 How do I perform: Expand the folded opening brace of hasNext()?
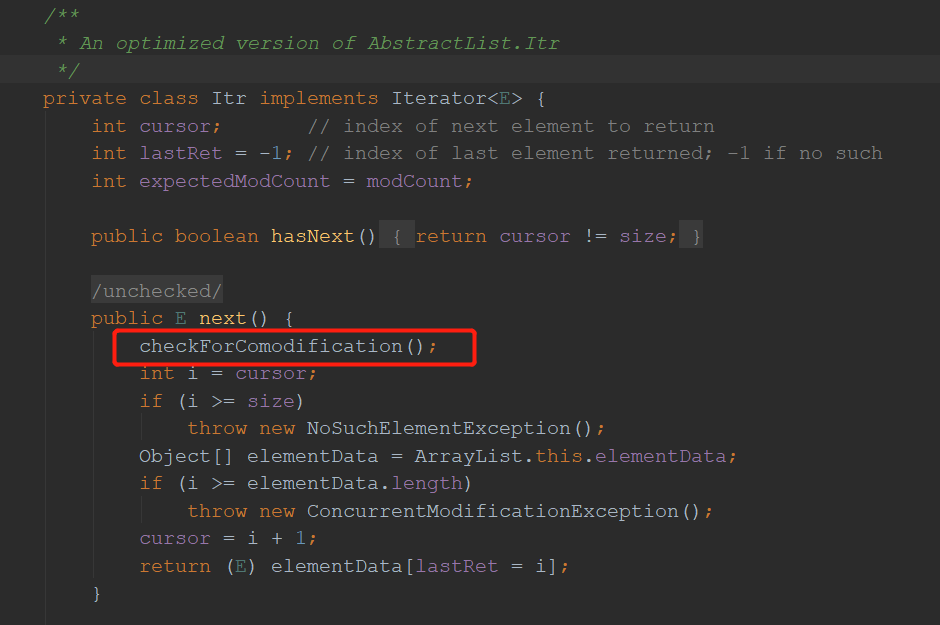coord(397,236)
